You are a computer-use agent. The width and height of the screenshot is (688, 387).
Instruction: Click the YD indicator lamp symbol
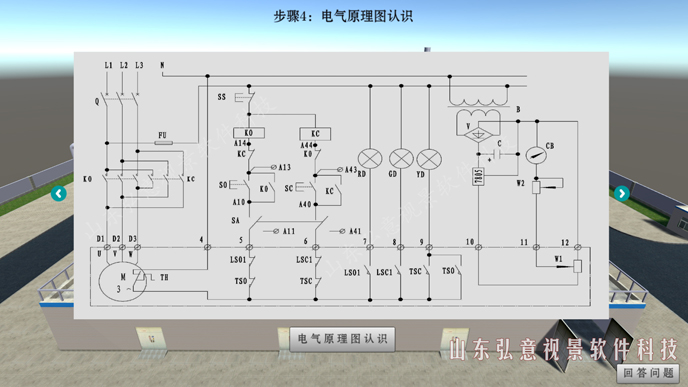(x=429, y=159)
